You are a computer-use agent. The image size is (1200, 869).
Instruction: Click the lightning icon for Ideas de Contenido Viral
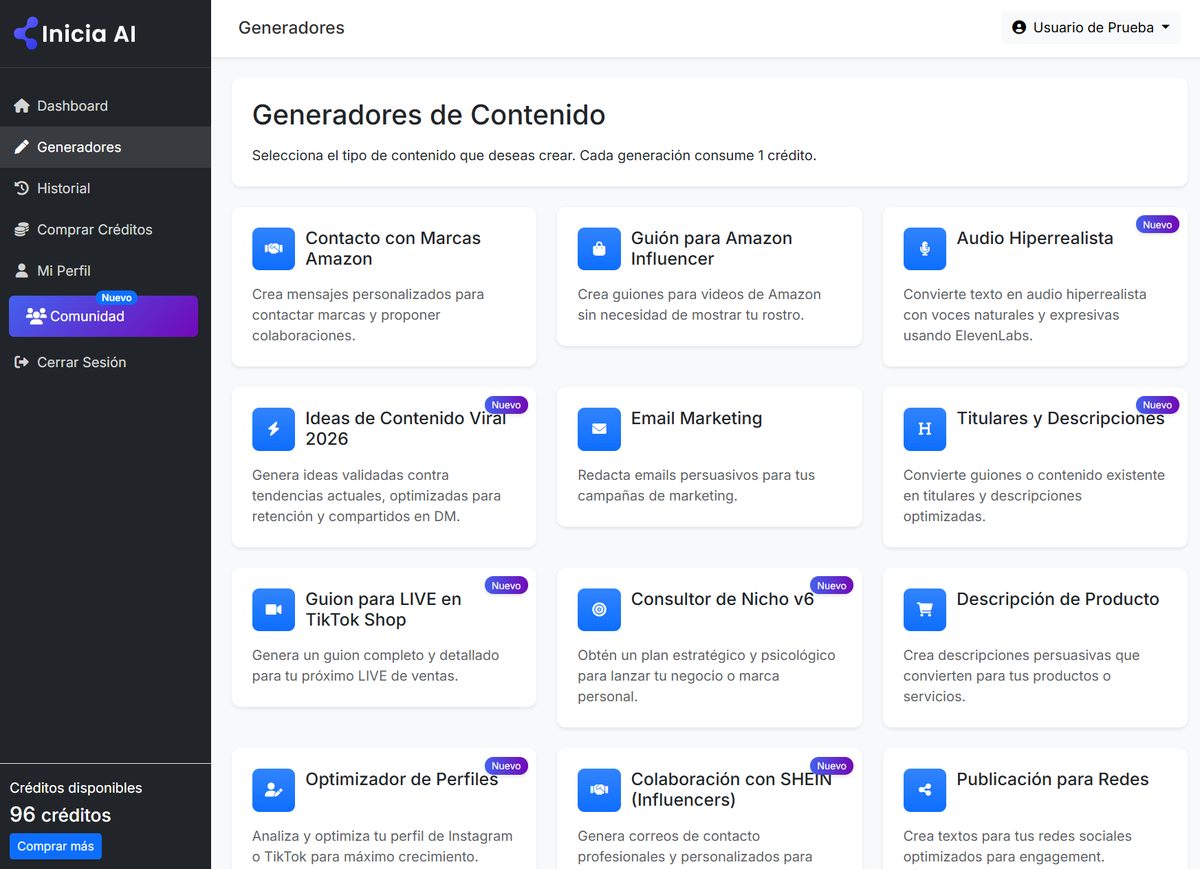(x=273, y=429)
